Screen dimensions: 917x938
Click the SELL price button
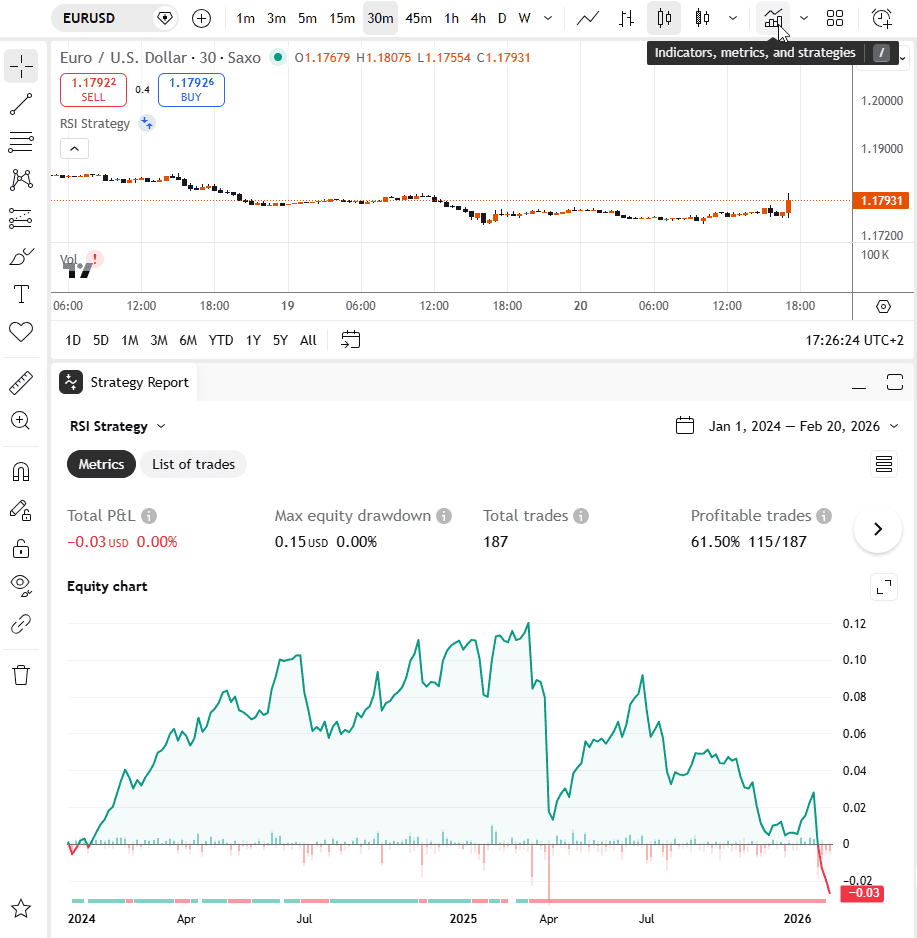point(93,90)
